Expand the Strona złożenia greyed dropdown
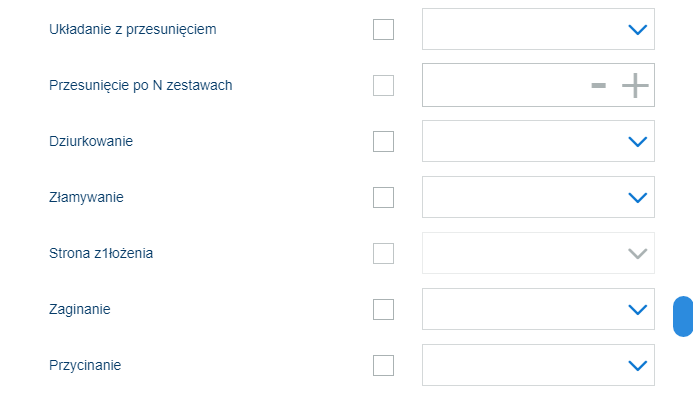Viewport: 693px width, 393px height. pyautogui.click(x=538, y=253)
